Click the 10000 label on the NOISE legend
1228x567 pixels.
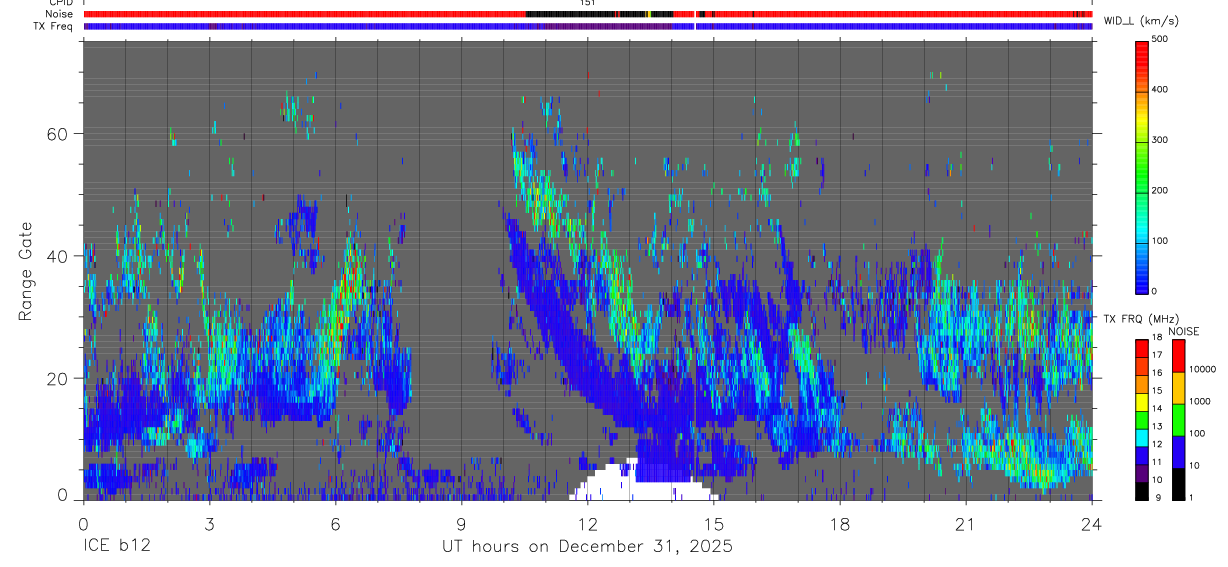1203,370
